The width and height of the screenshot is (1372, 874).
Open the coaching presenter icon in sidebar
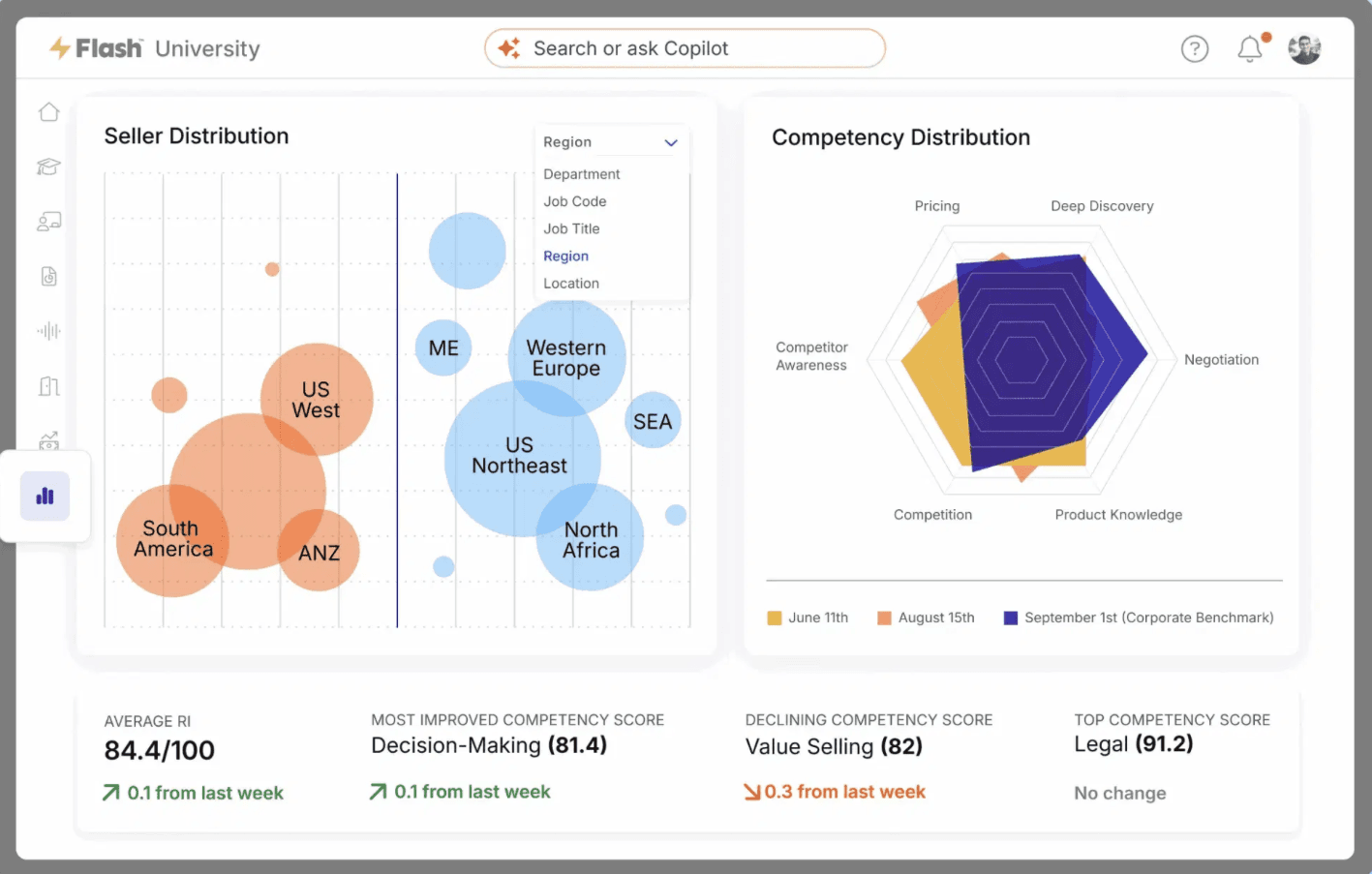[48, 222]
